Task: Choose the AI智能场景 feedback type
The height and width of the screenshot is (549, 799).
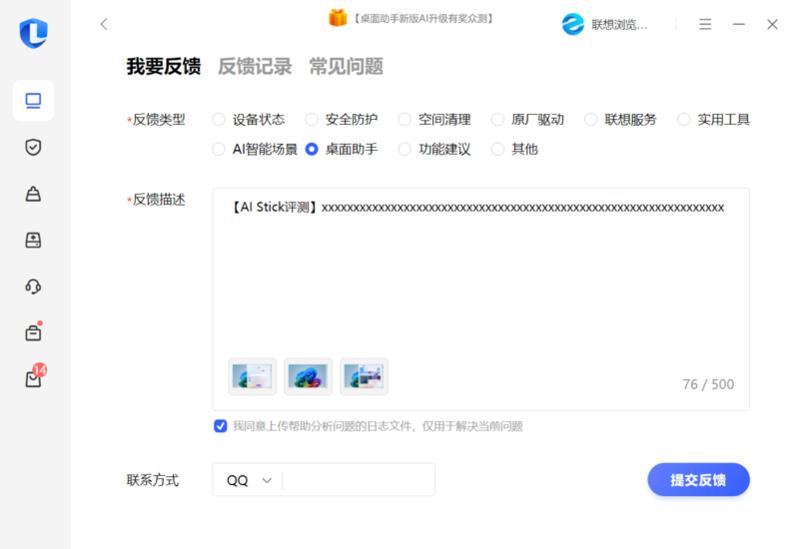Action: tap(219, 149)
